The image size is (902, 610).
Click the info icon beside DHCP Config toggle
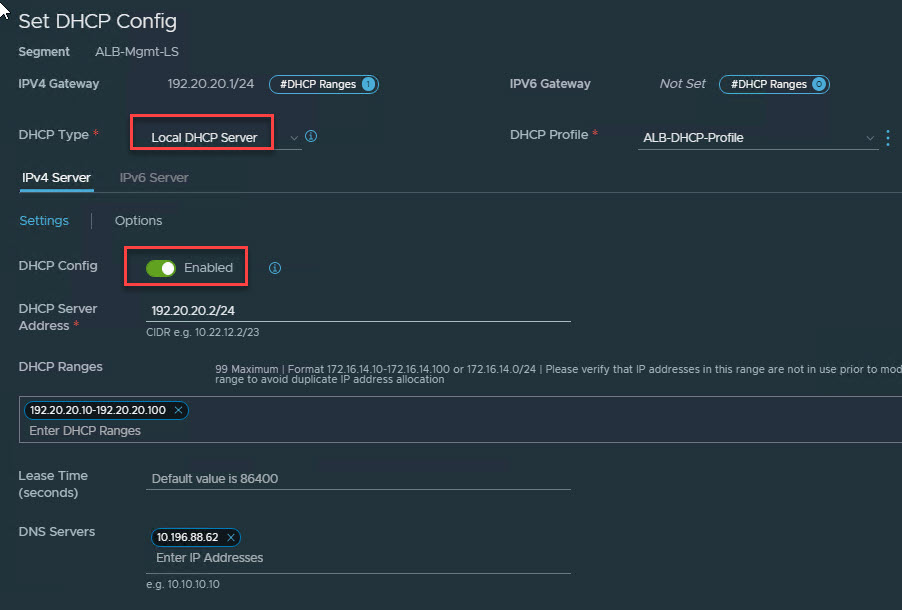(275, 268)
